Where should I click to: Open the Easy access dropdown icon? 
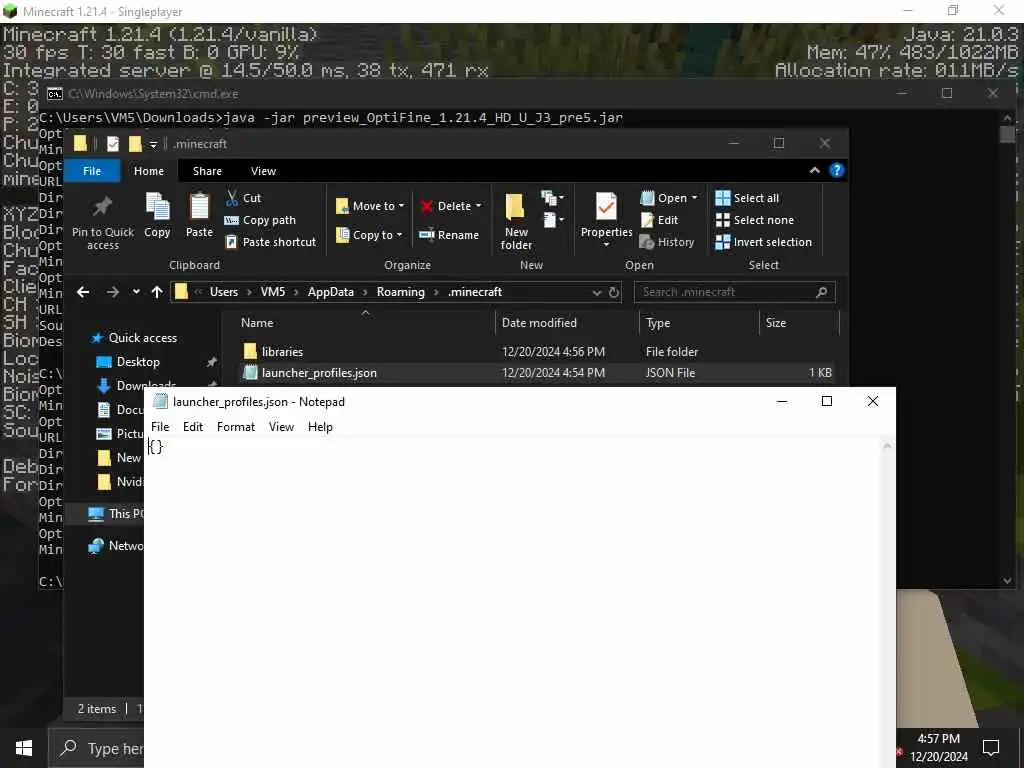(x=552, y=220)
